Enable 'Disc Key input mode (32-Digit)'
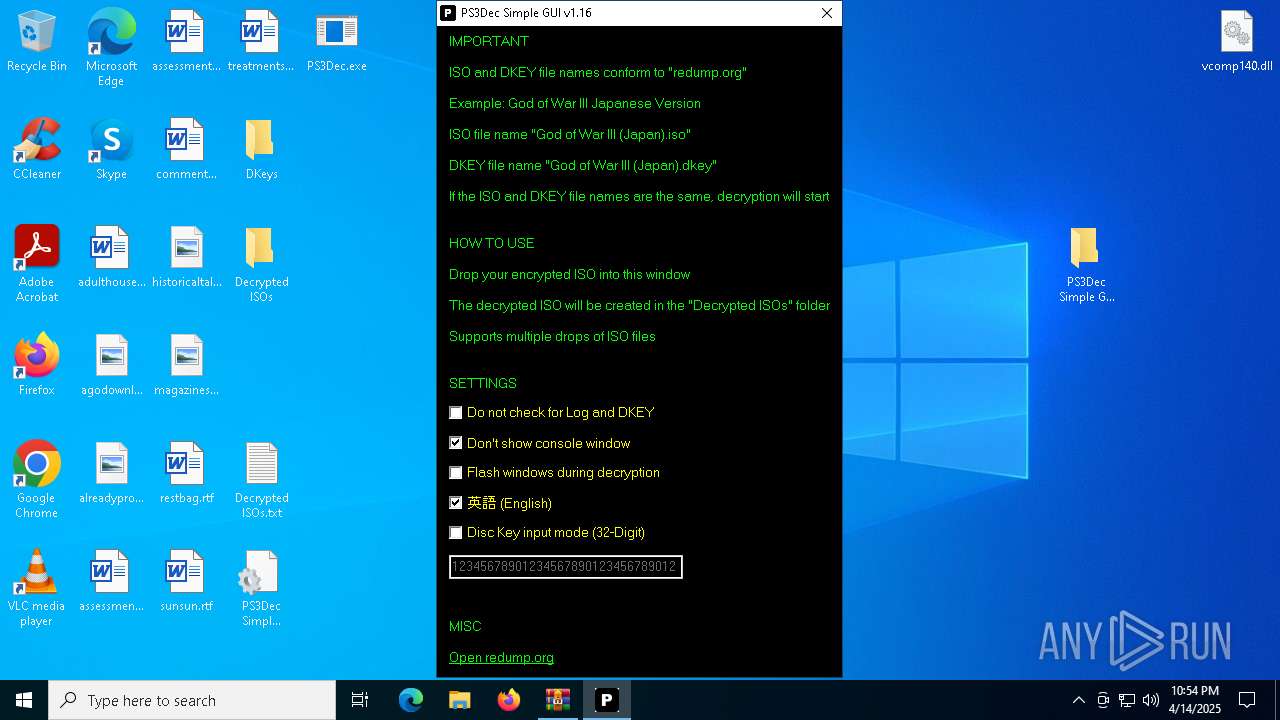This screenshot has height=720, width=1280. [456, 532]
